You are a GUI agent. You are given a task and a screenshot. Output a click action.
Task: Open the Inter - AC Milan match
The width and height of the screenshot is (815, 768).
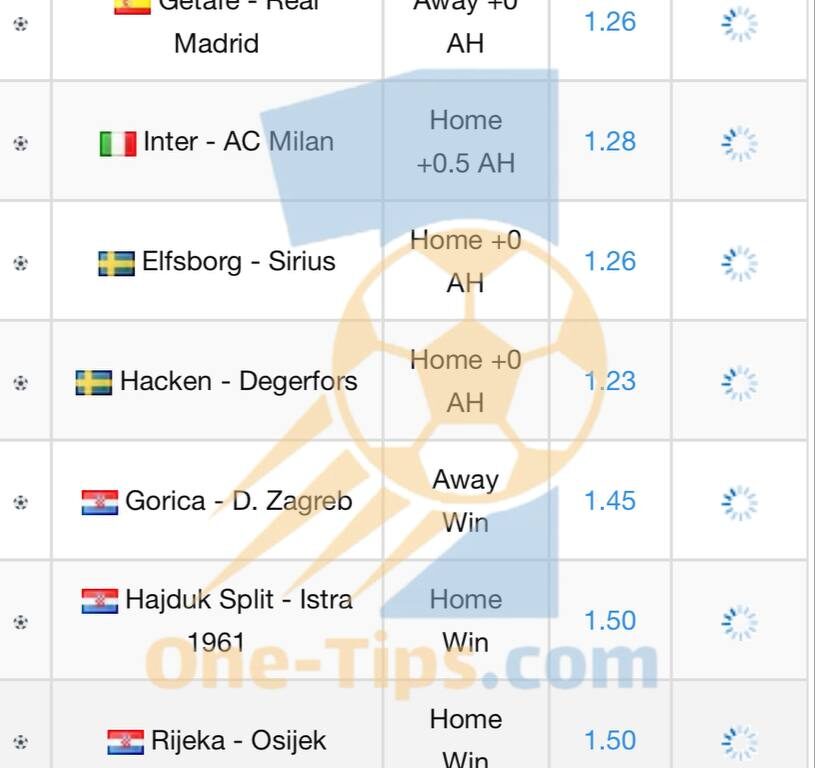coord(239,141)
